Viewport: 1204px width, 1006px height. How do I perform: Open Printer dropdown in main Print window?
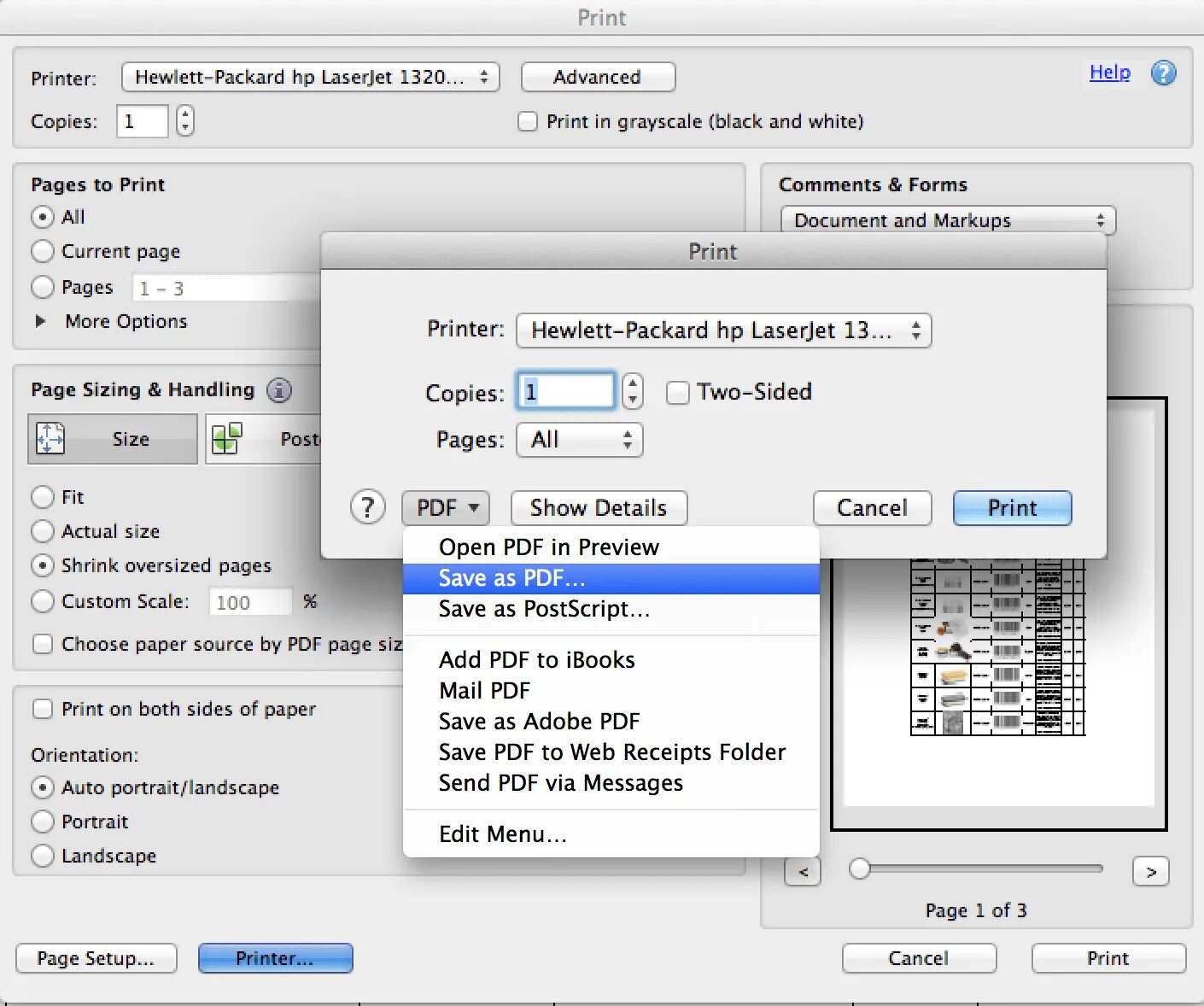pyautogui.click(x=310, y=77)
